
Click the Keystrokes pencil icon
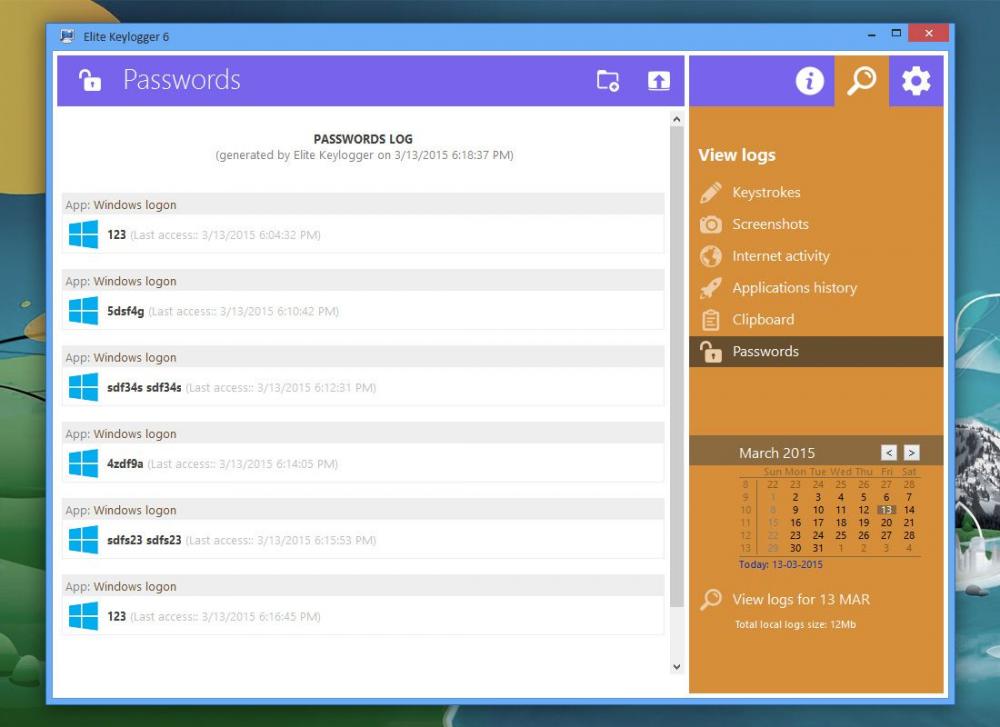point(711,192)
